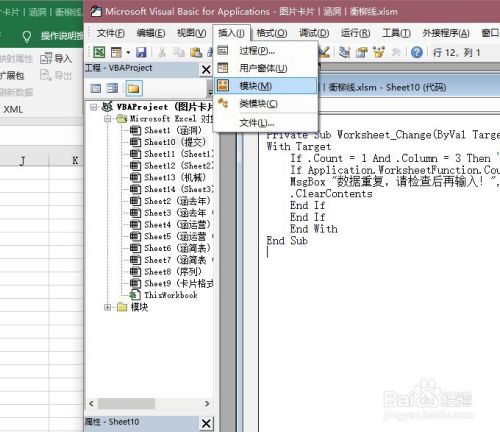Open the 工具(T) menu
Viewport: 500px width, 432px height.
[x=396, y=33]
